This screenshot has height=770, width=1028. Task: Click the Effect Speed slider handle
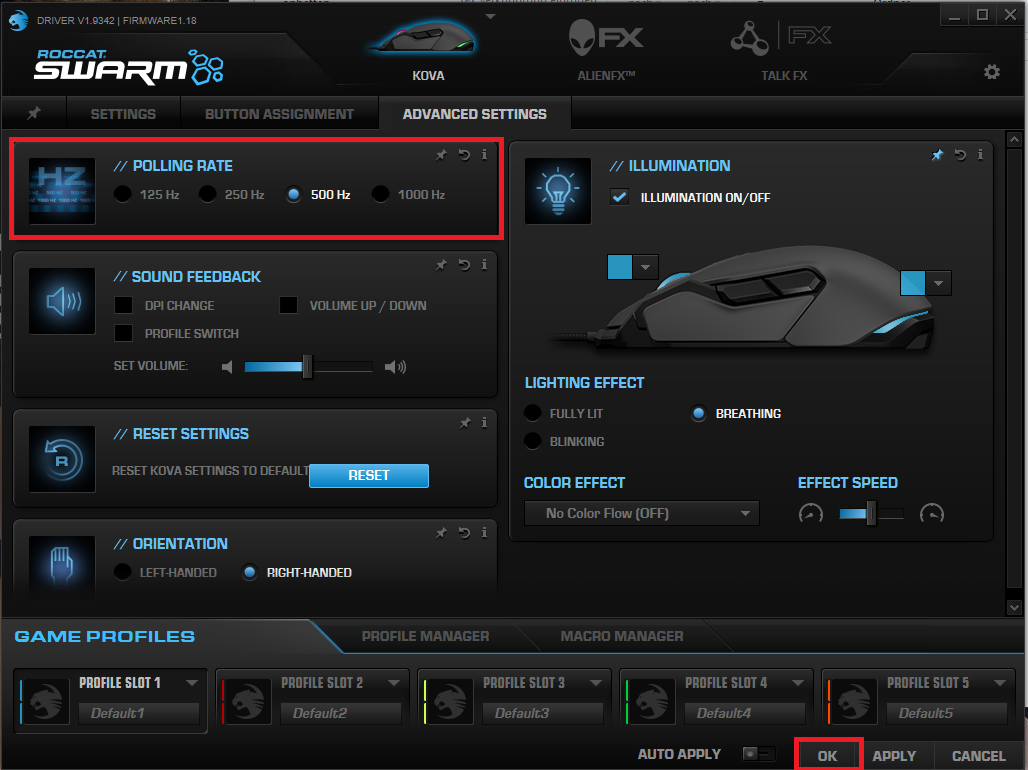click(x=871, y=513)
